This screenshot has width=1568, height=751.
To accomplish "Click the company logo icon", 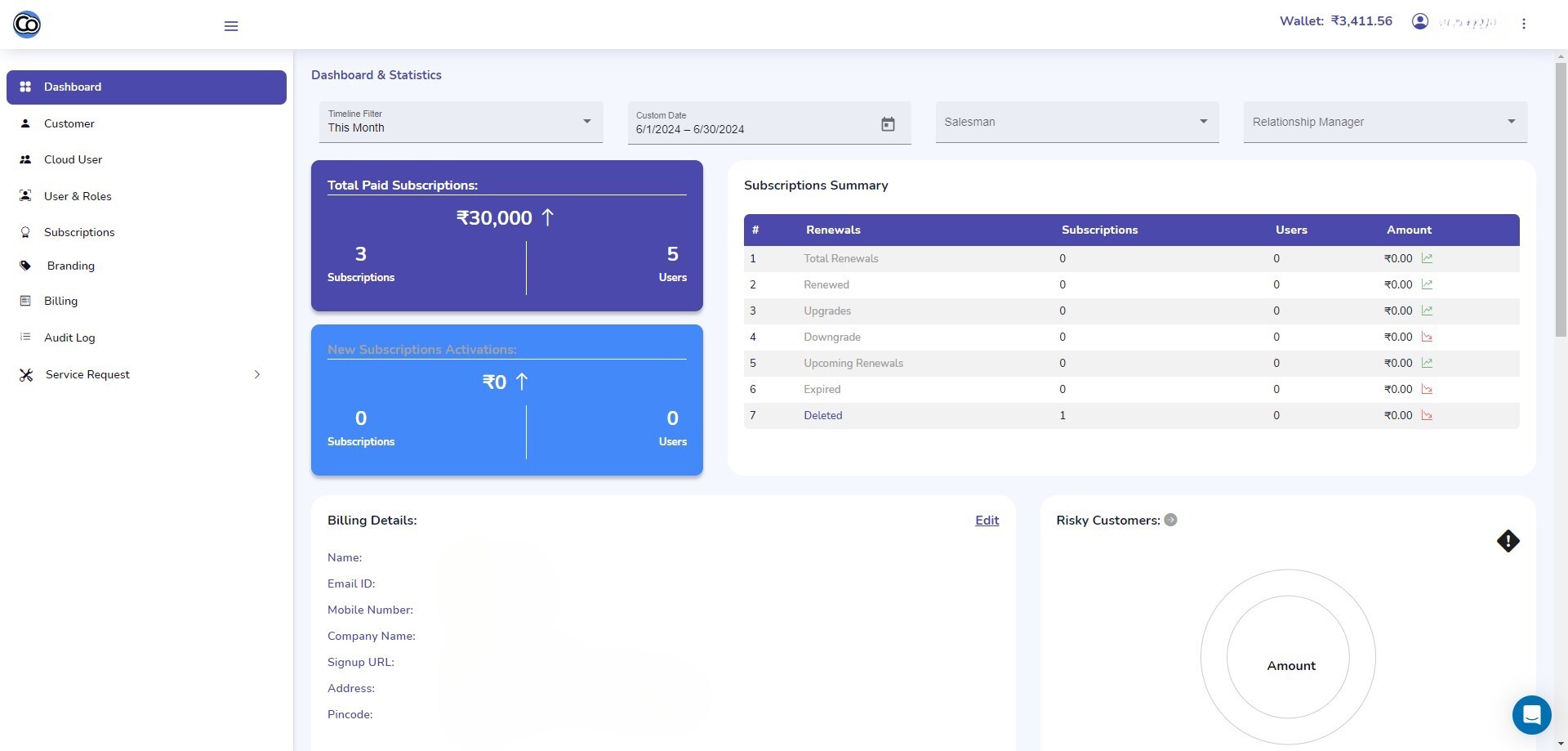I will tap(27, 25).
